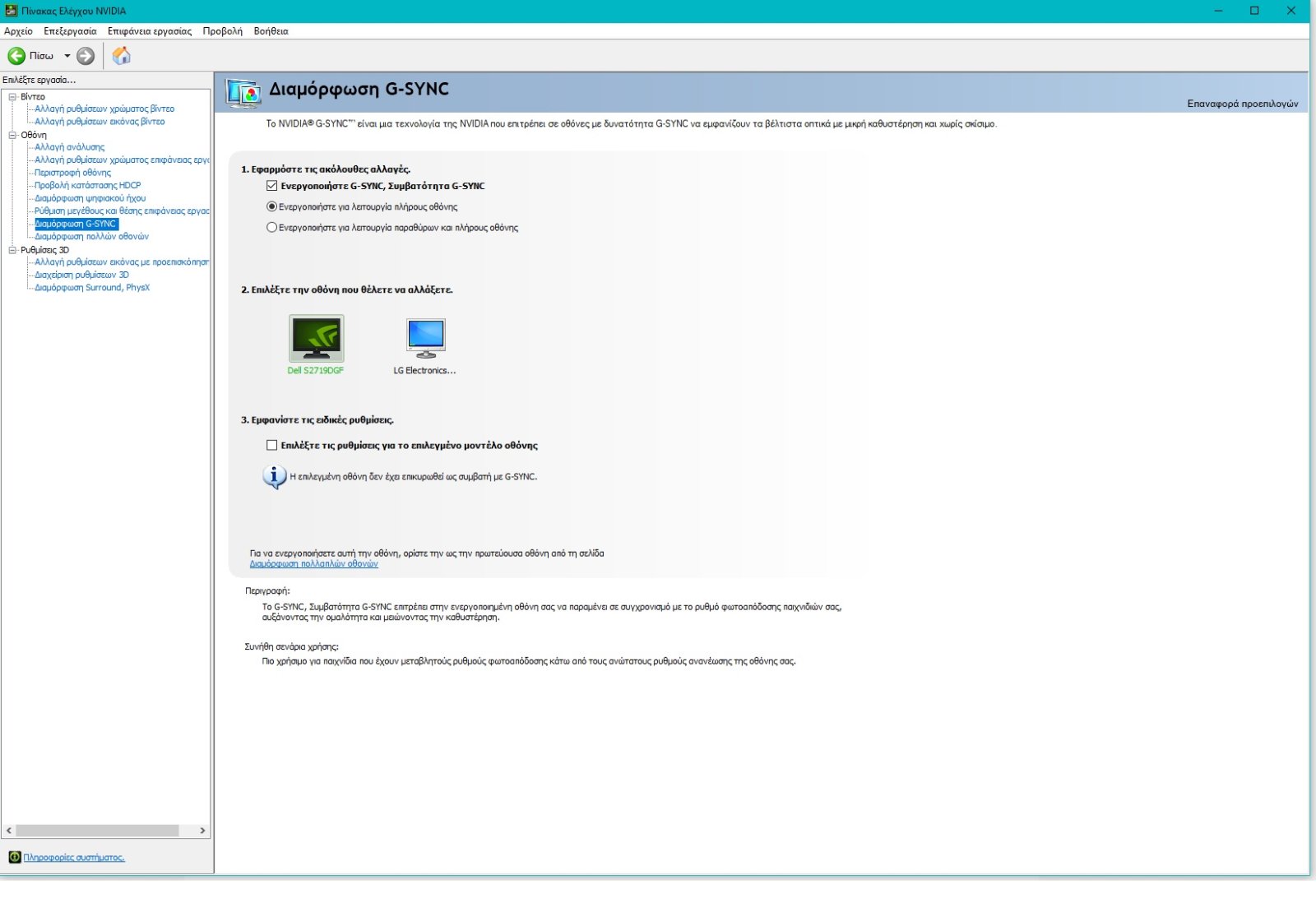Select the LG Electronics monitor icon
The width and height of the screenshot is (1316, 898).
tap(425, 338)
